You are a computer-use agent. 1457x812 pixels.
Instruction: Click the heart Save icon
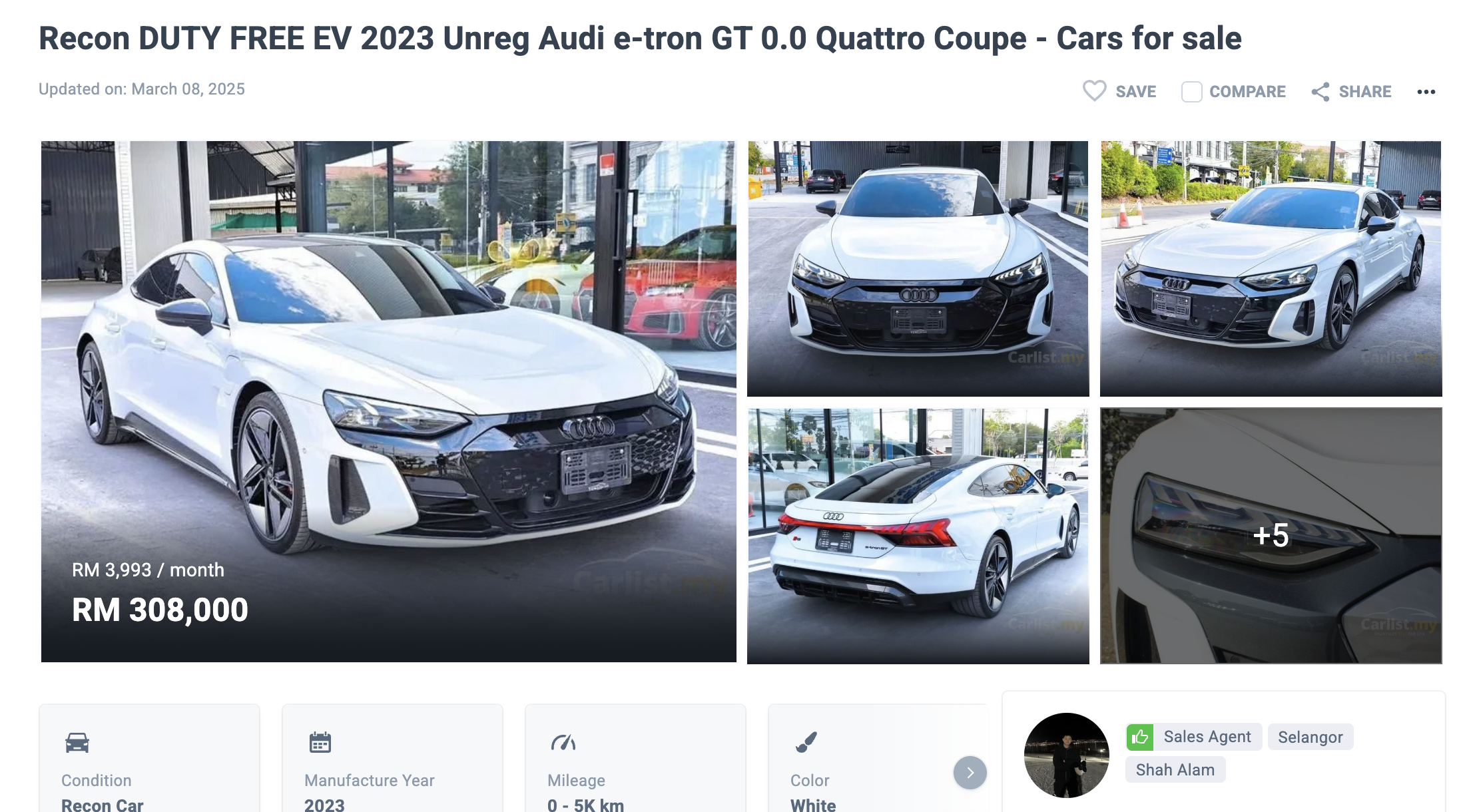tap(1094, 91)
